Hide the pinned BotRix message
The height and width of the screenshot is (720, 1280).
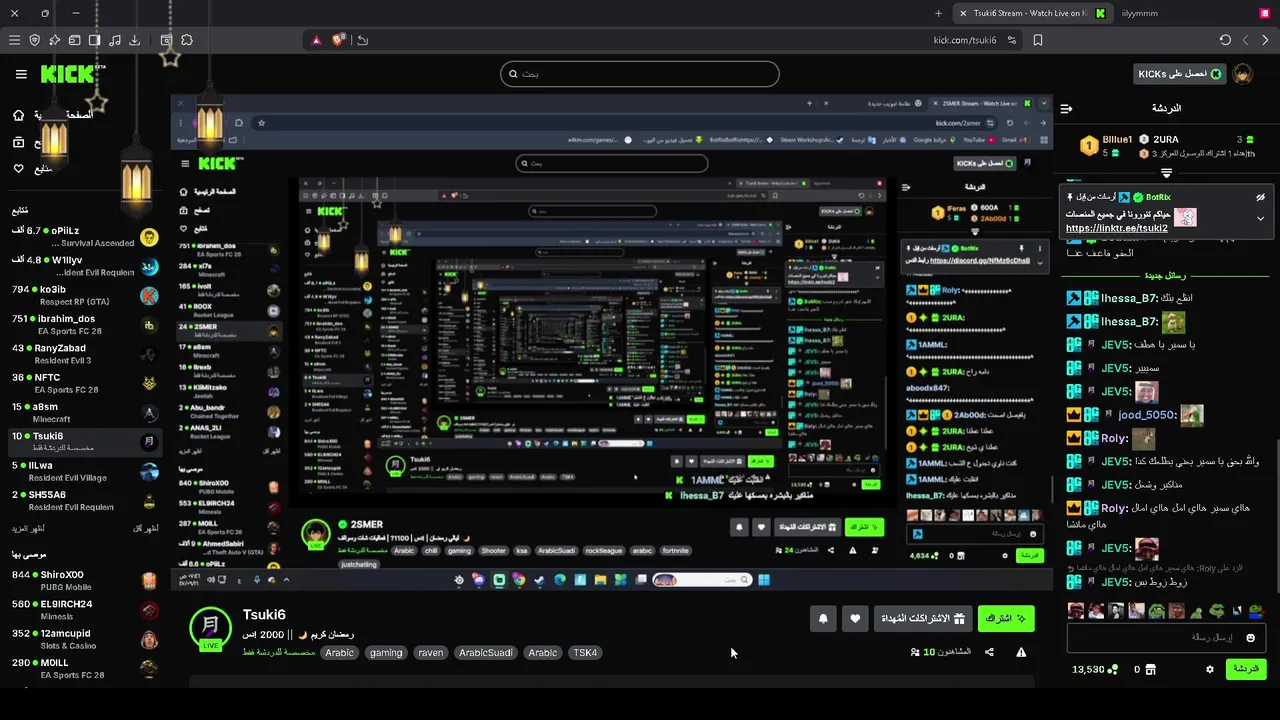[x=1261, y=198]
